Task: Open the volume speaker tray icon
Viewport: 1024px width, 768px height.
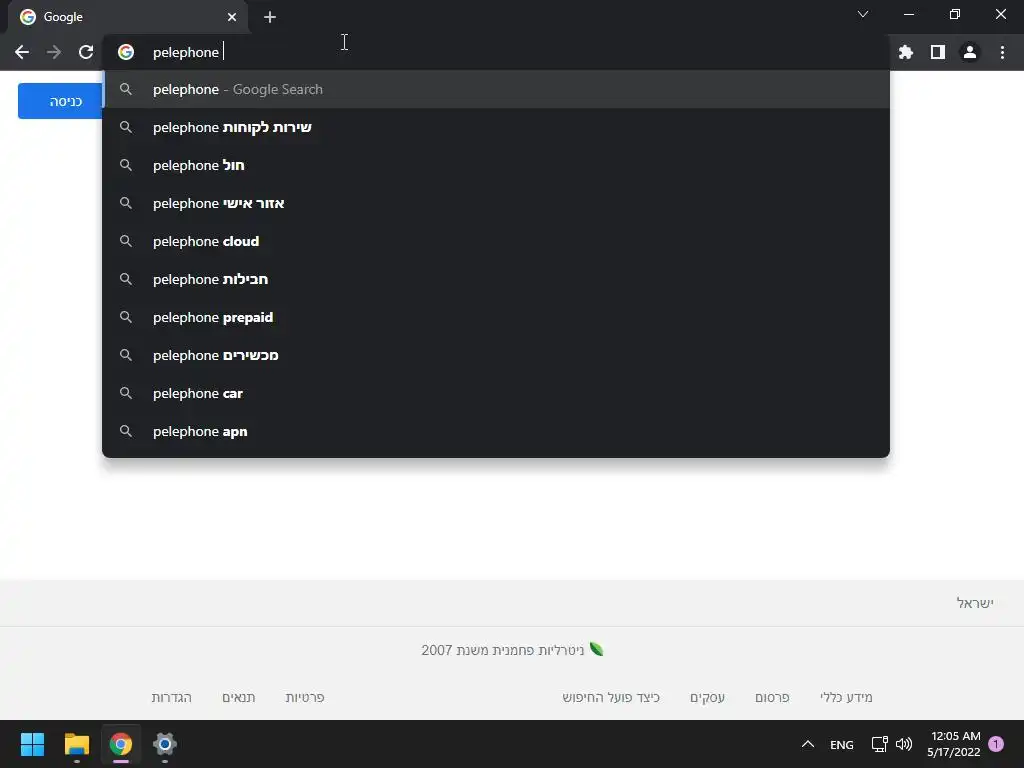Action: point(904,744)
